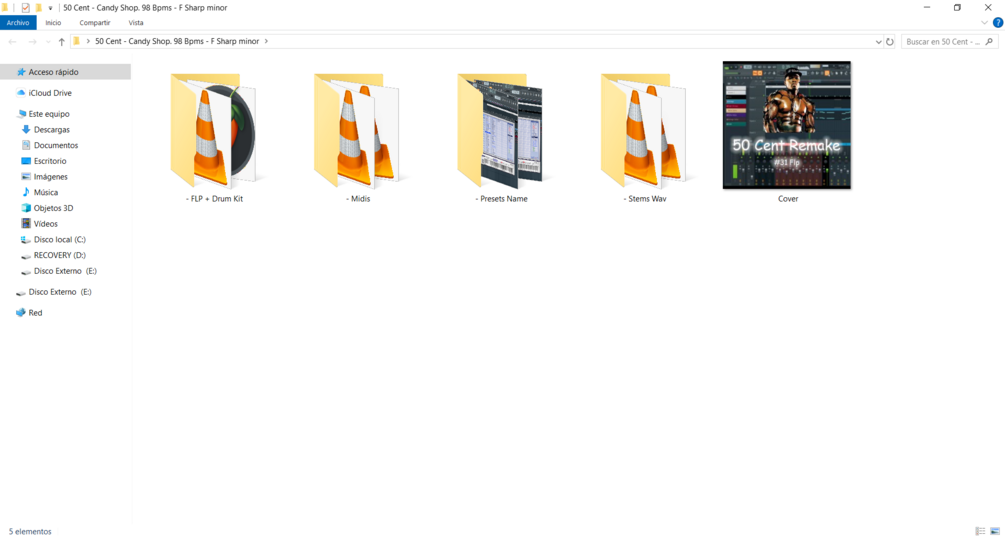The width and height of the screenshot is (1005, 539).
Task: Expand the ribbon with the chevron
Action: point(984,22)
